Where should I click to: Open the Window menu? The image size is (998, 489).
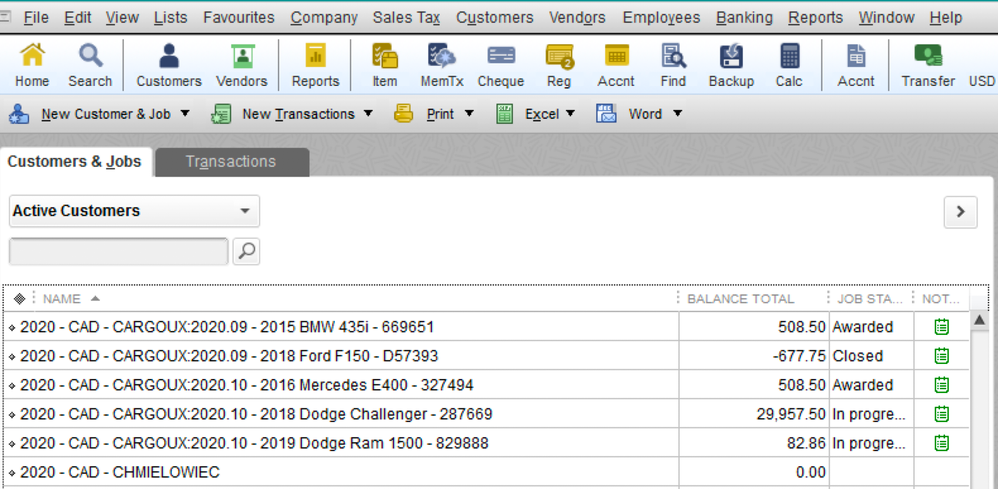pos(886,17)
